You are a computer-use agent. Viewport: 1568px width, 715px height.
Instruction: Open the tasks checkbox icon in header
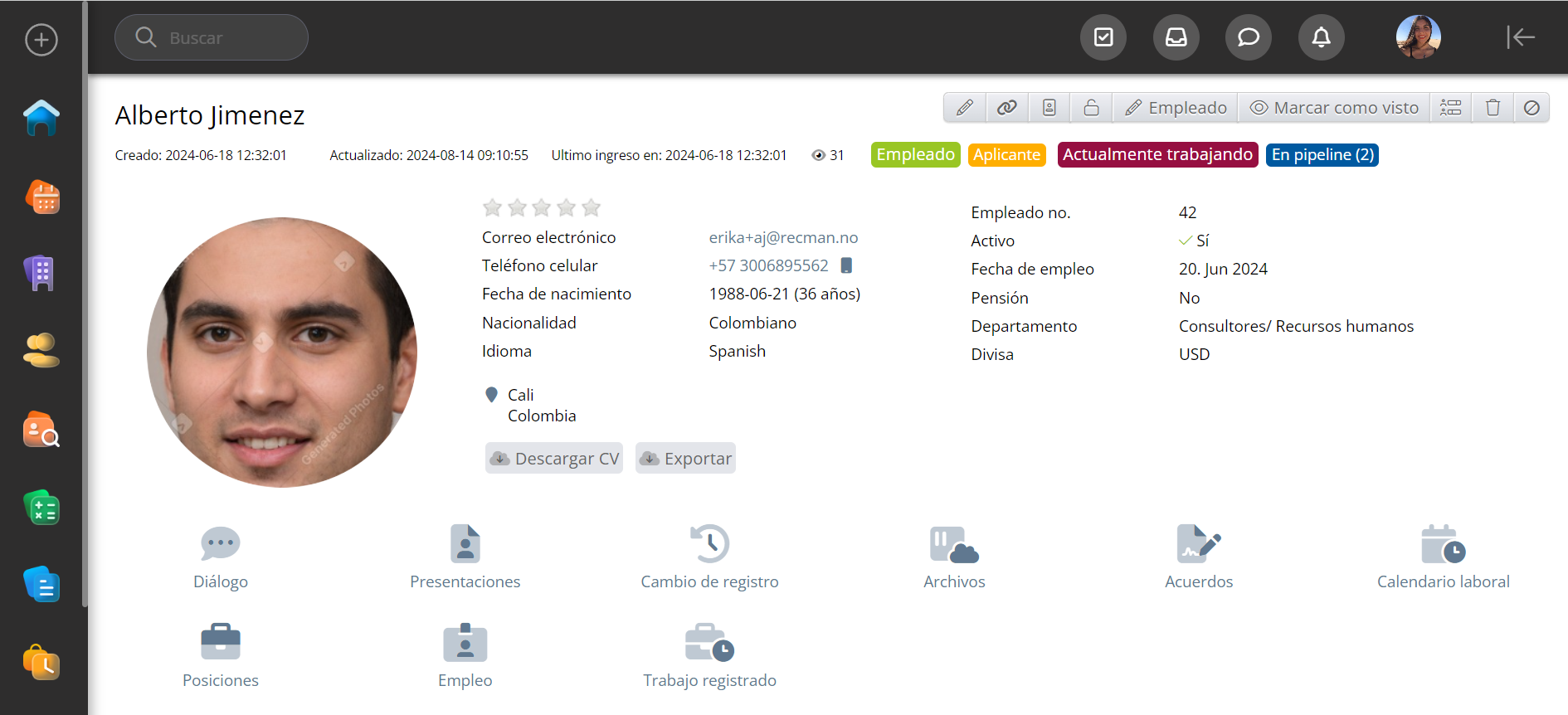pyautogui.click(x=1103, y=37)
